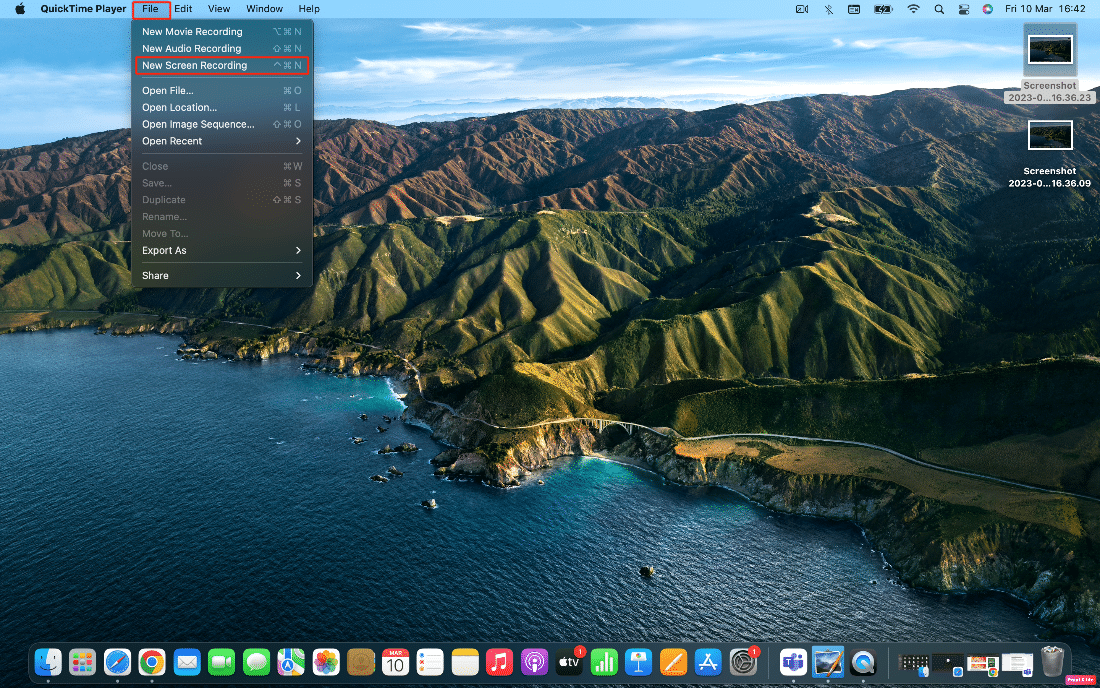Screen dimensions: 1100x688
Task: Expand the Share submenu
Action: (222, 276)
